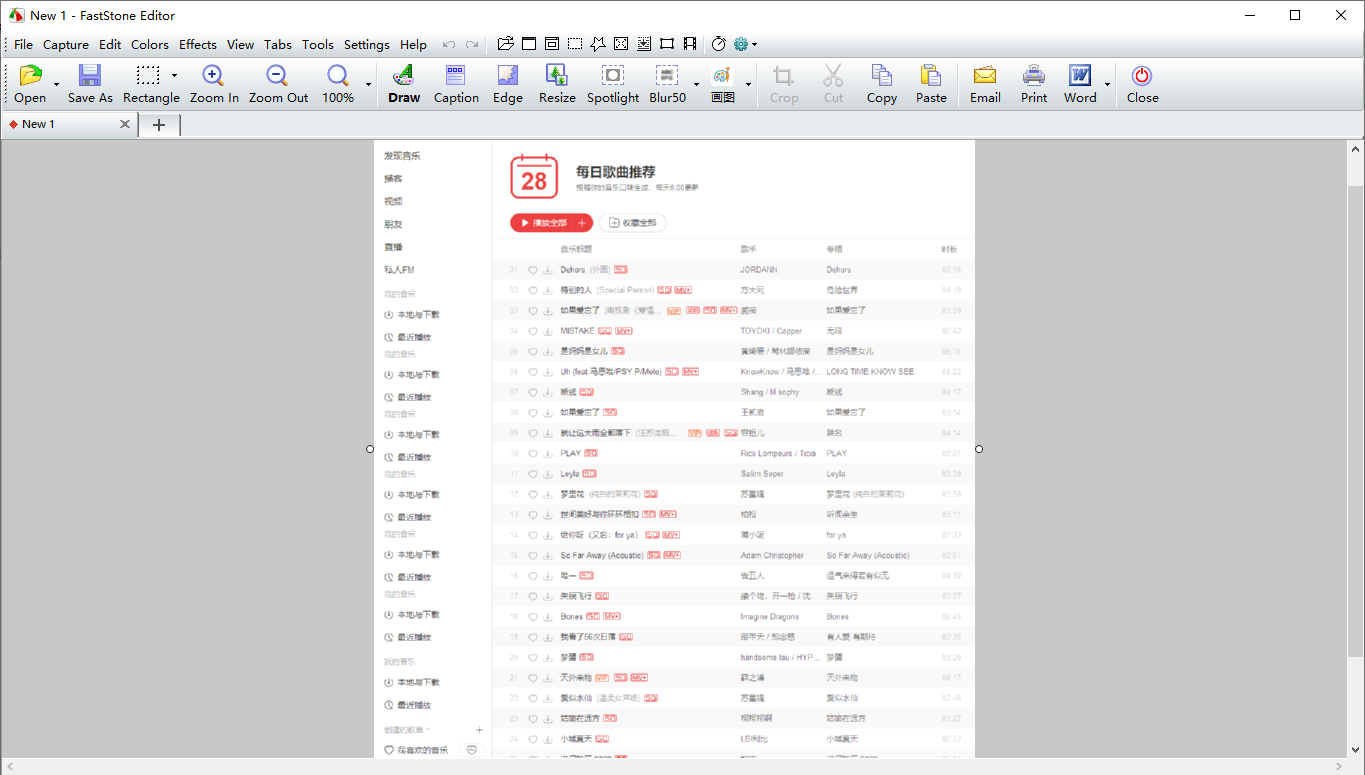Open the Capture menu
This screenshot has height=775, width=1365.
(66, 44)
